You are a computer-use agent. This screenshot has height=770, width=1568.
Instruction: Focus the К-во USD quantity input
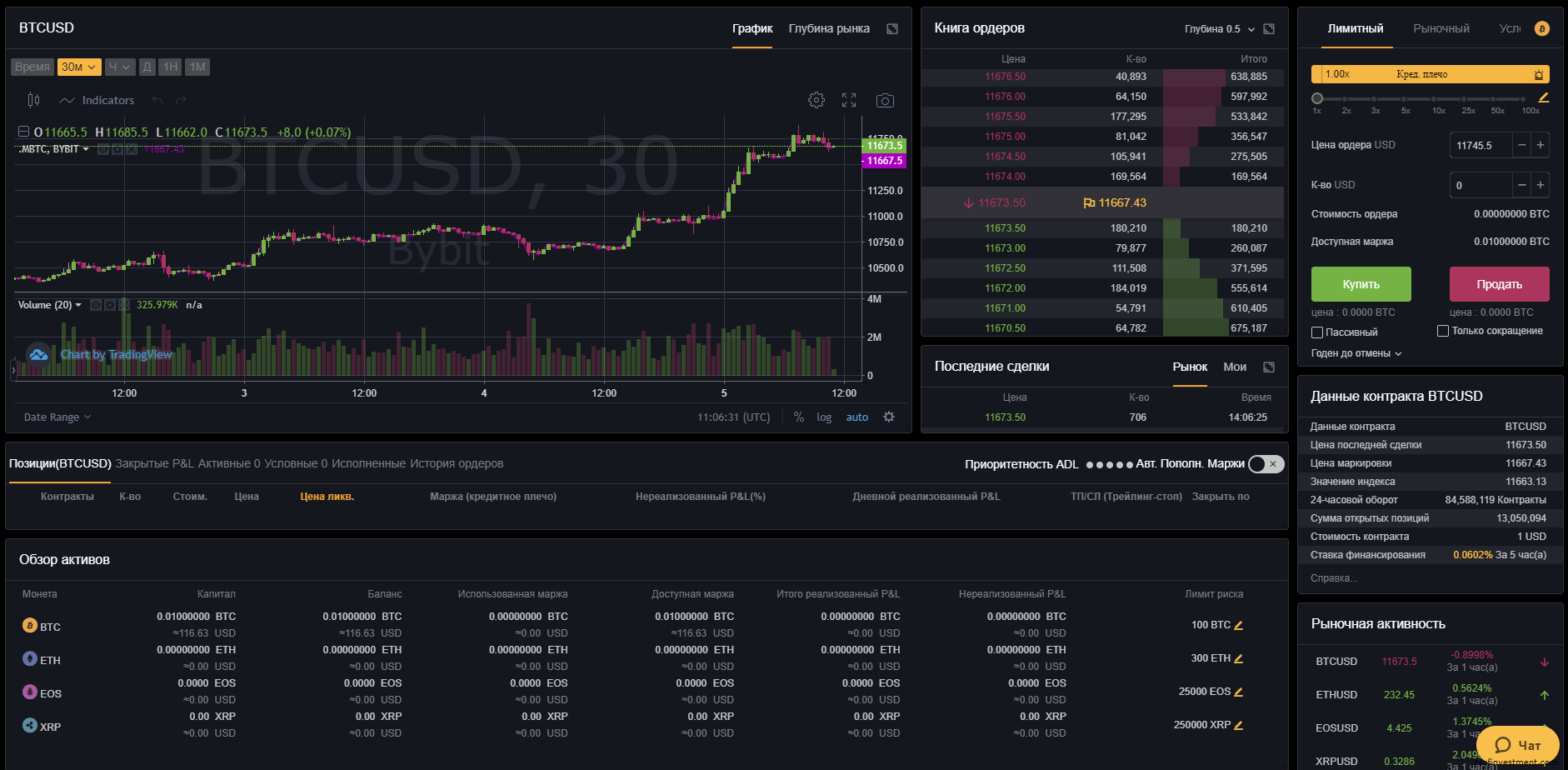pyautogui.click(x=1481, y=185)
